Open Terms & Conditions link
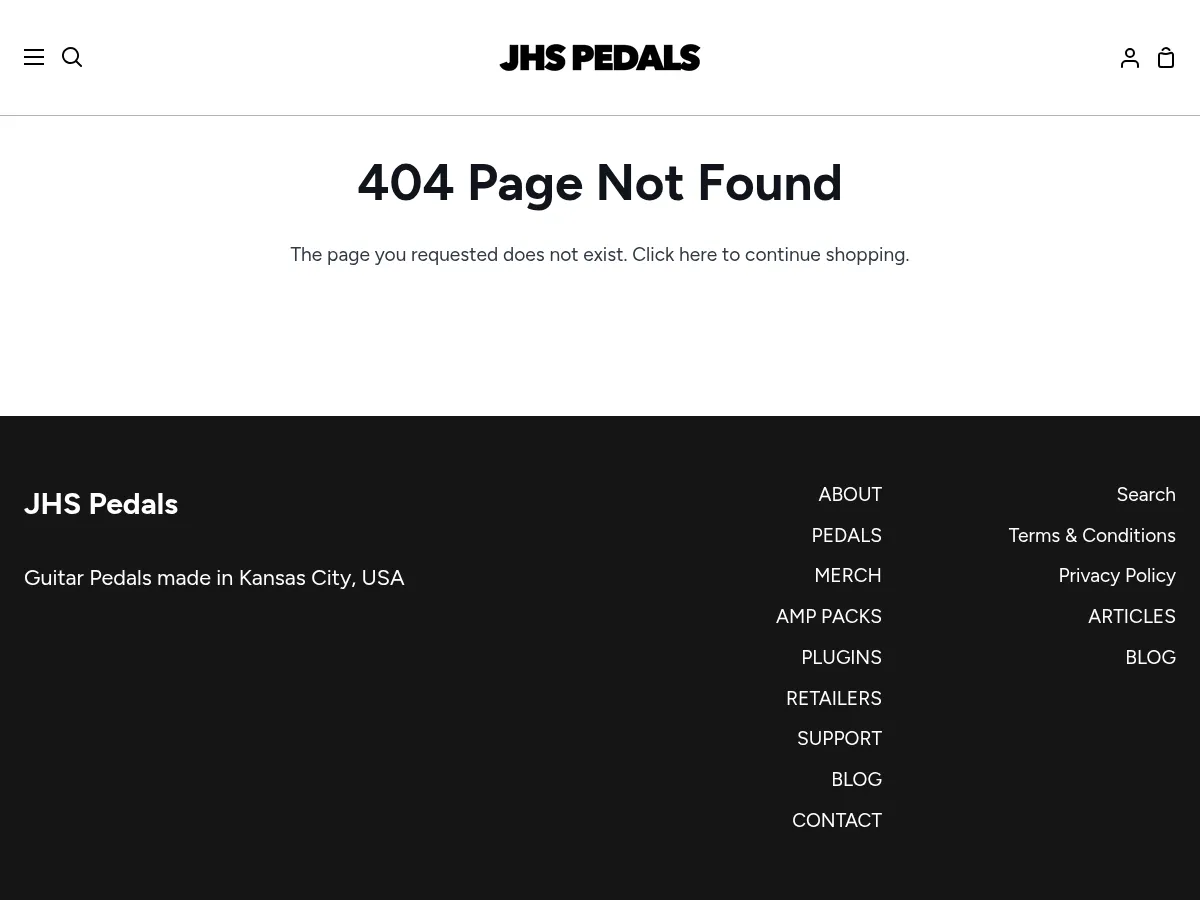The width and height of the screenshot is (1200, 900). click(1091, 536)
